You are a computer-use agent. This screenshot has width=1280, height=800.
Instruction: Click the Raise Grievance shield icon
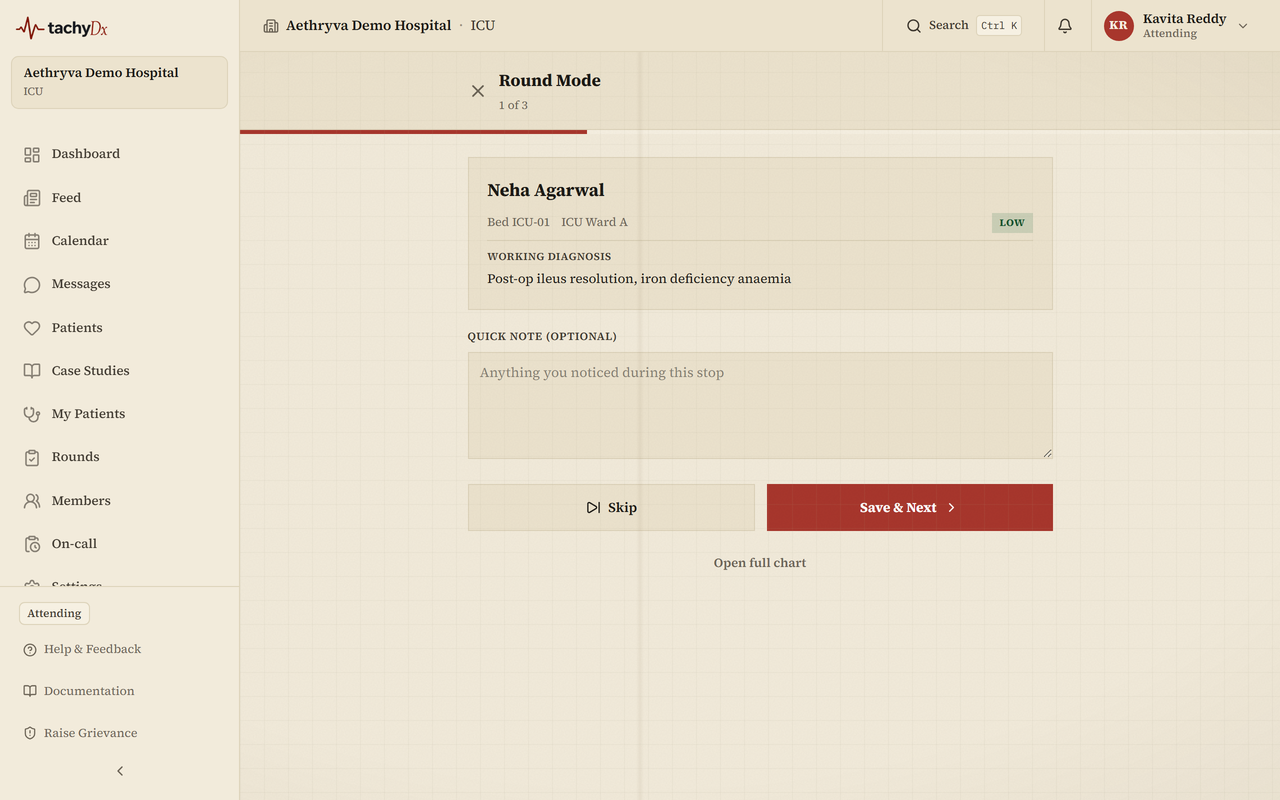click(30, 733)
